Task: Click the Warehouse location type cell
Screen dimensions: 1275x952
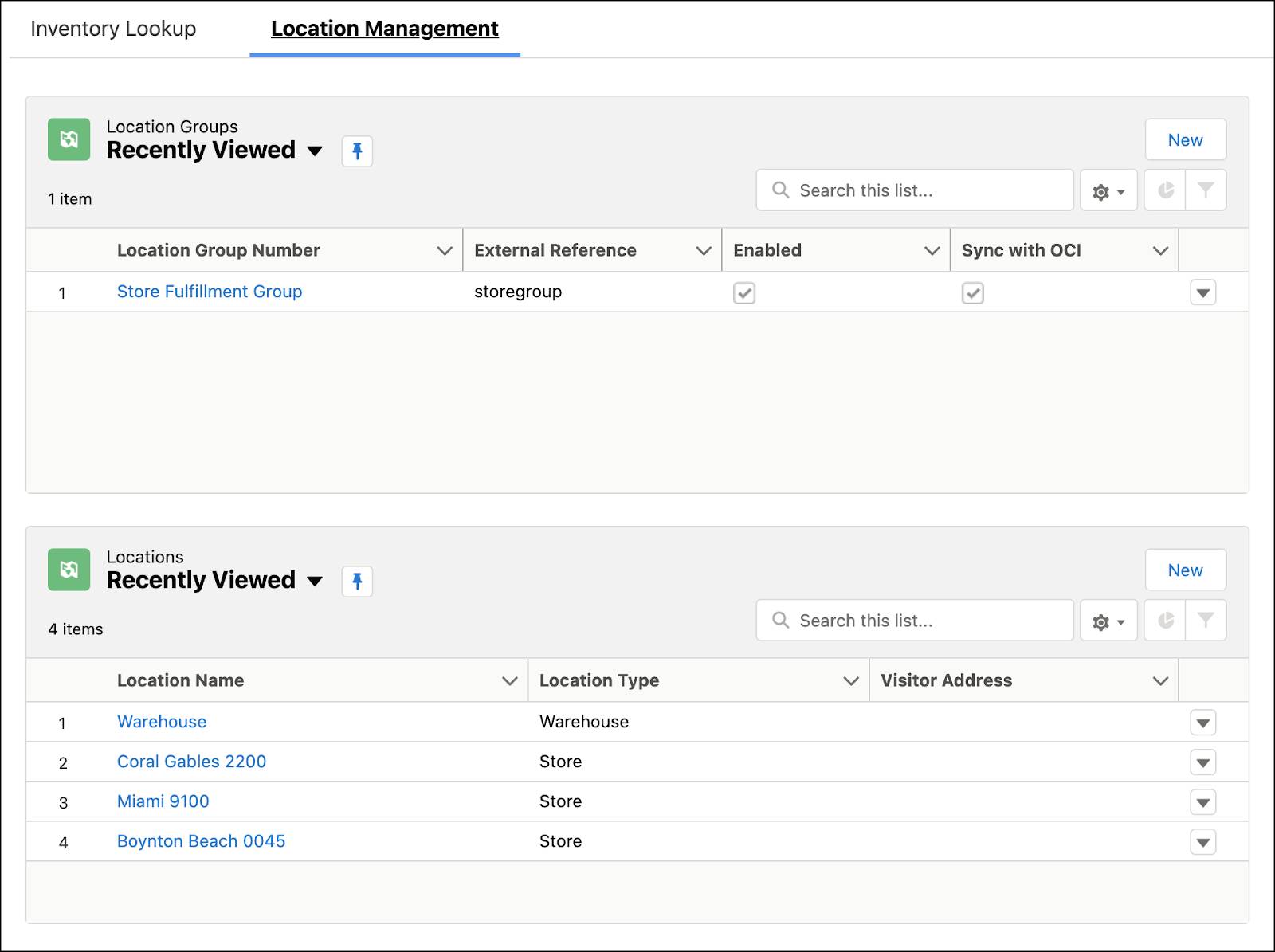Action: 584,722
